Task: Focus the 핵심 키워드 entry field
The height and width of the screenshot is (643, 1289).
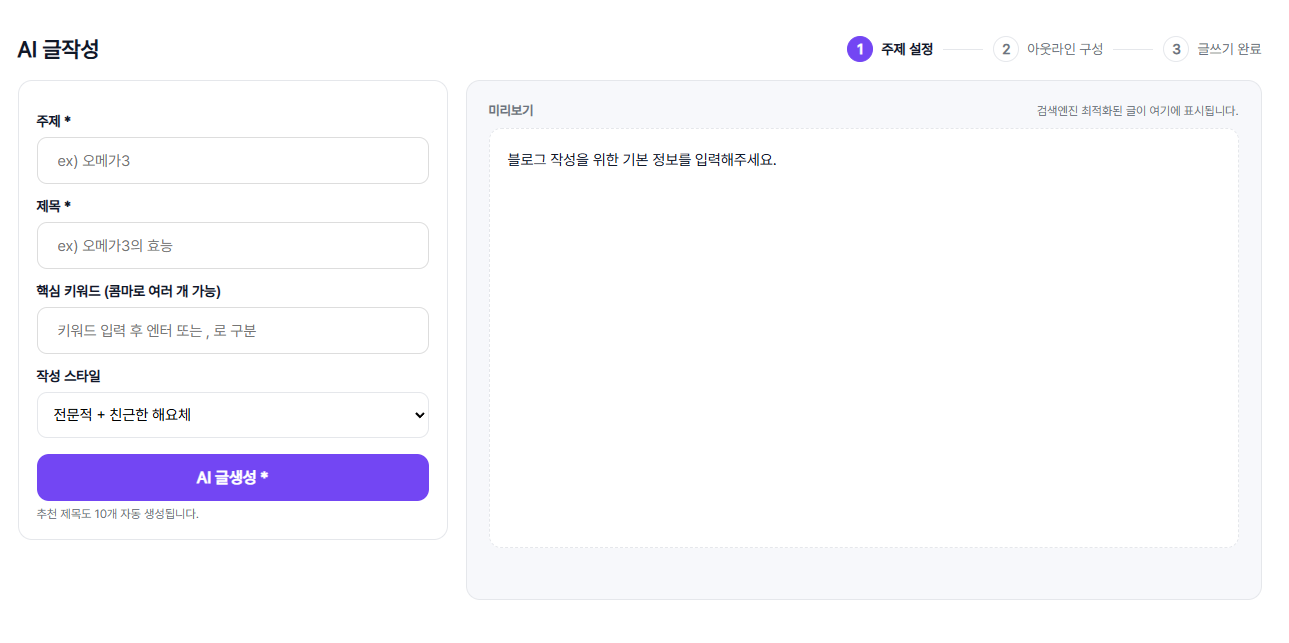Action: coord(232,330)
